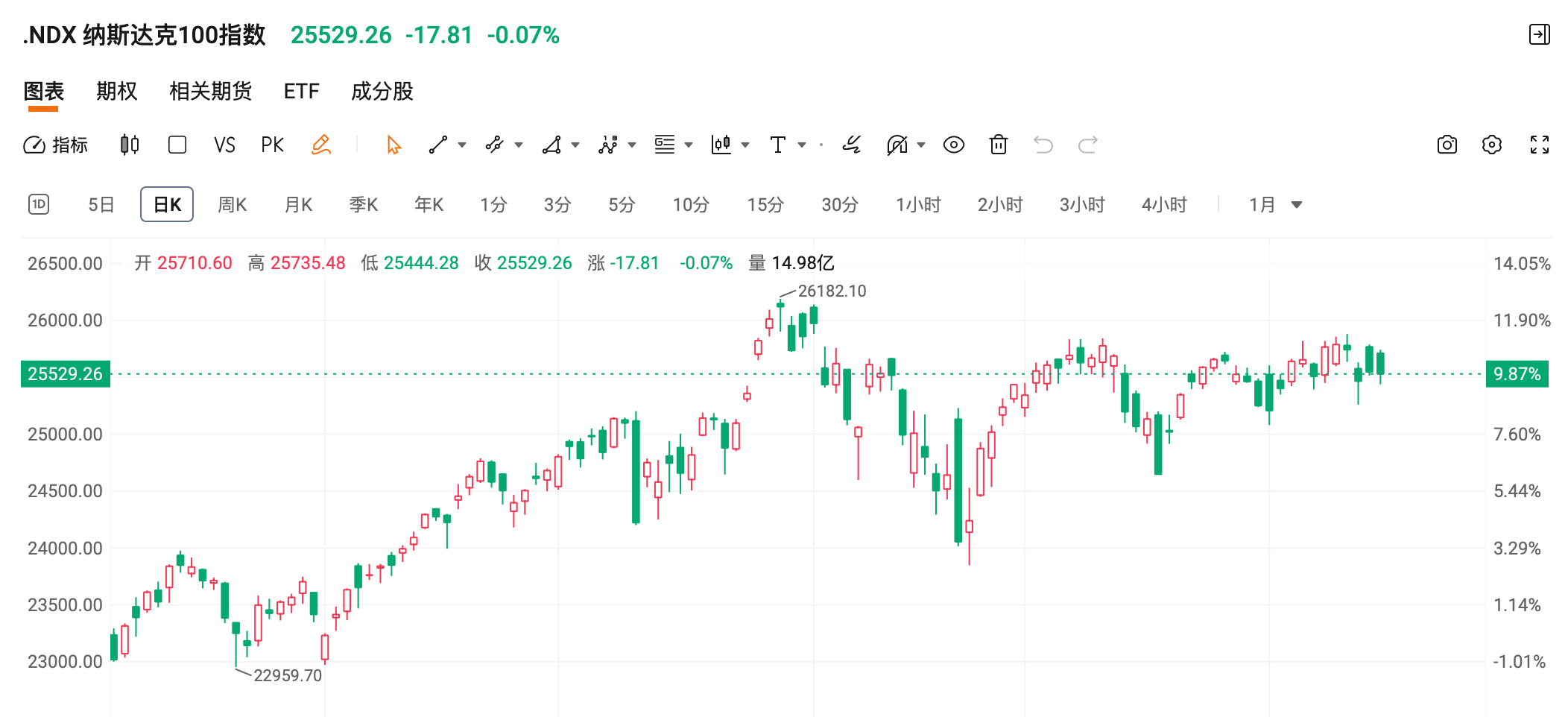Collapse side panel with arrow icon
Image resolution: width=1568 pixels, height=717 pixels.
[1539, 34]
